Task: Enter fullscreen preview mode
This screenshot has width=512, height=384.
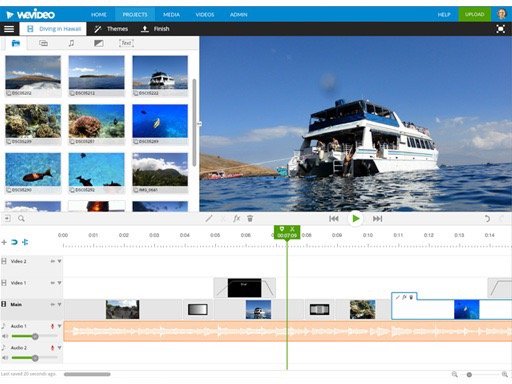Action: [500, 29]
